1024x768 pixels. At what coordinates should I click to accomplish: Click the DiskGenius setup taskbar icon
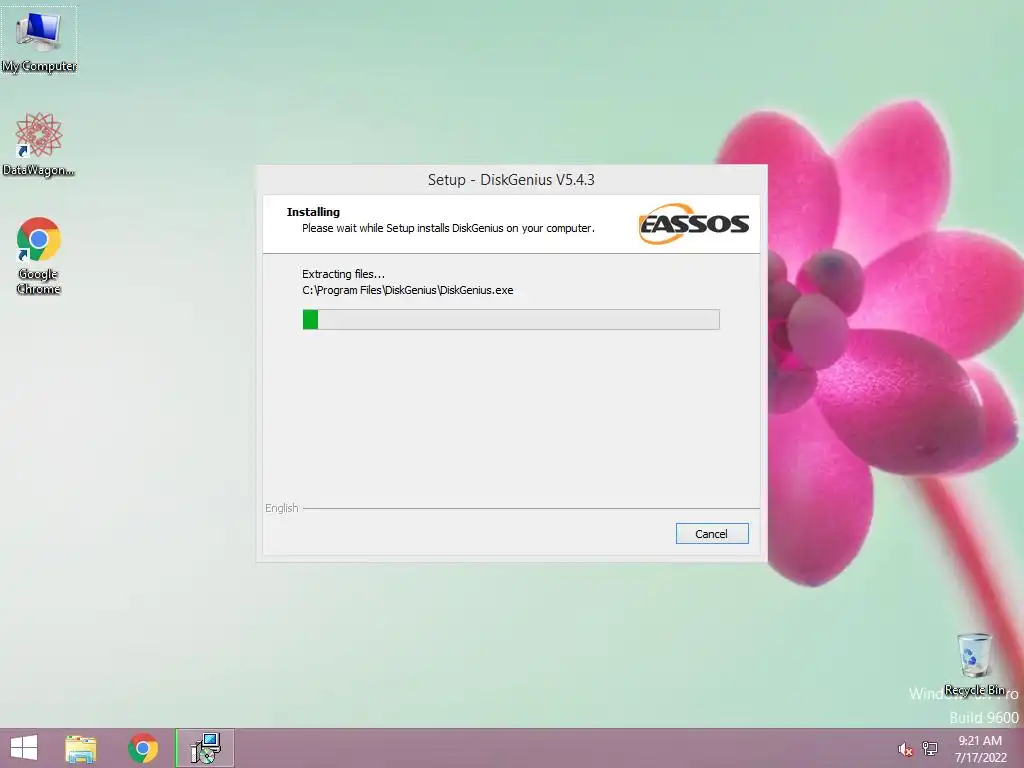(205, 748)
